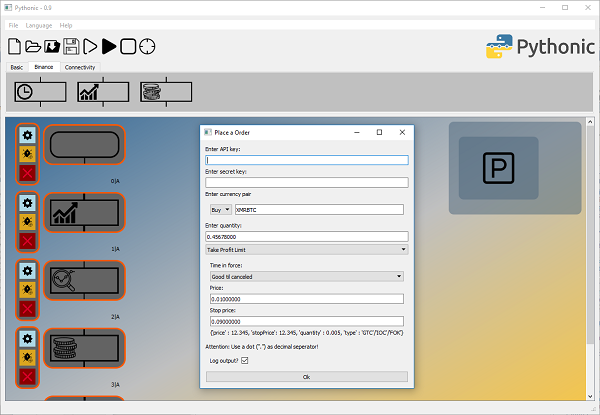Click the bug debug icon for element 2|A
600x415 pixels.
[28, 290]
